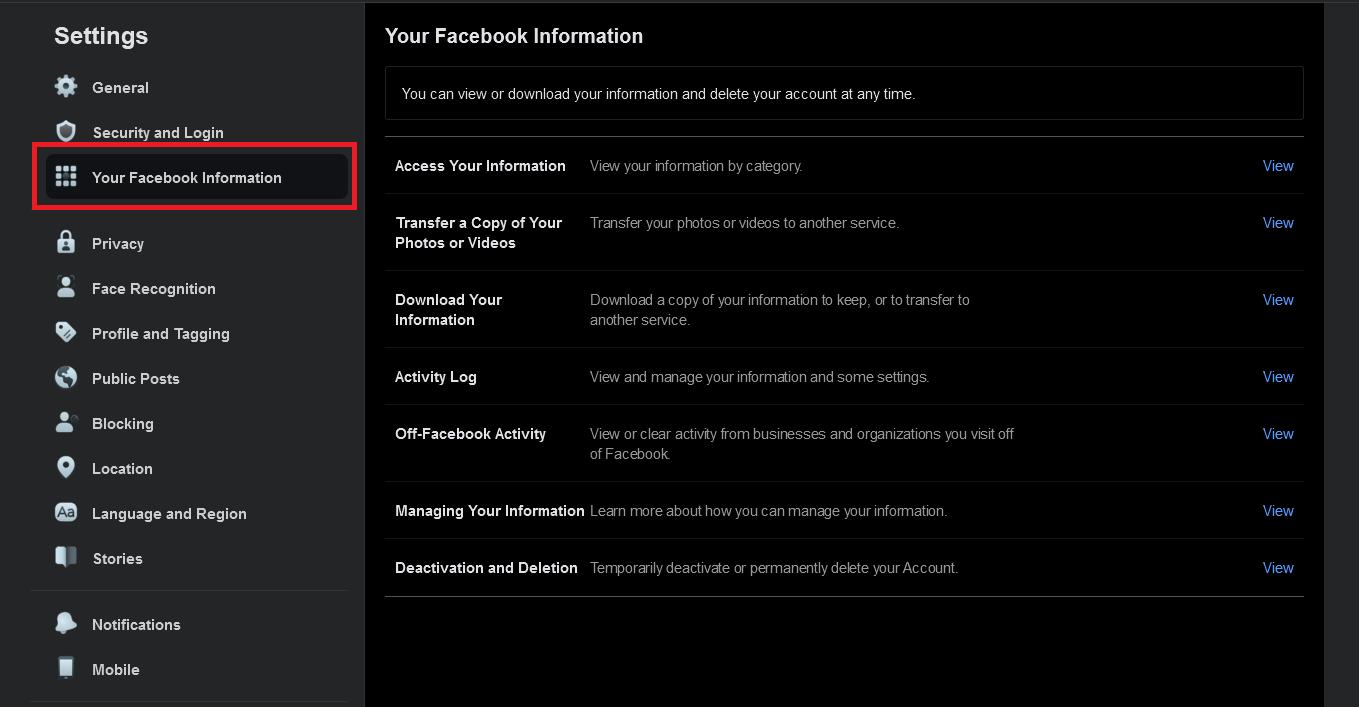Click View for Off-Facebook Activity

coord(1278,434)
